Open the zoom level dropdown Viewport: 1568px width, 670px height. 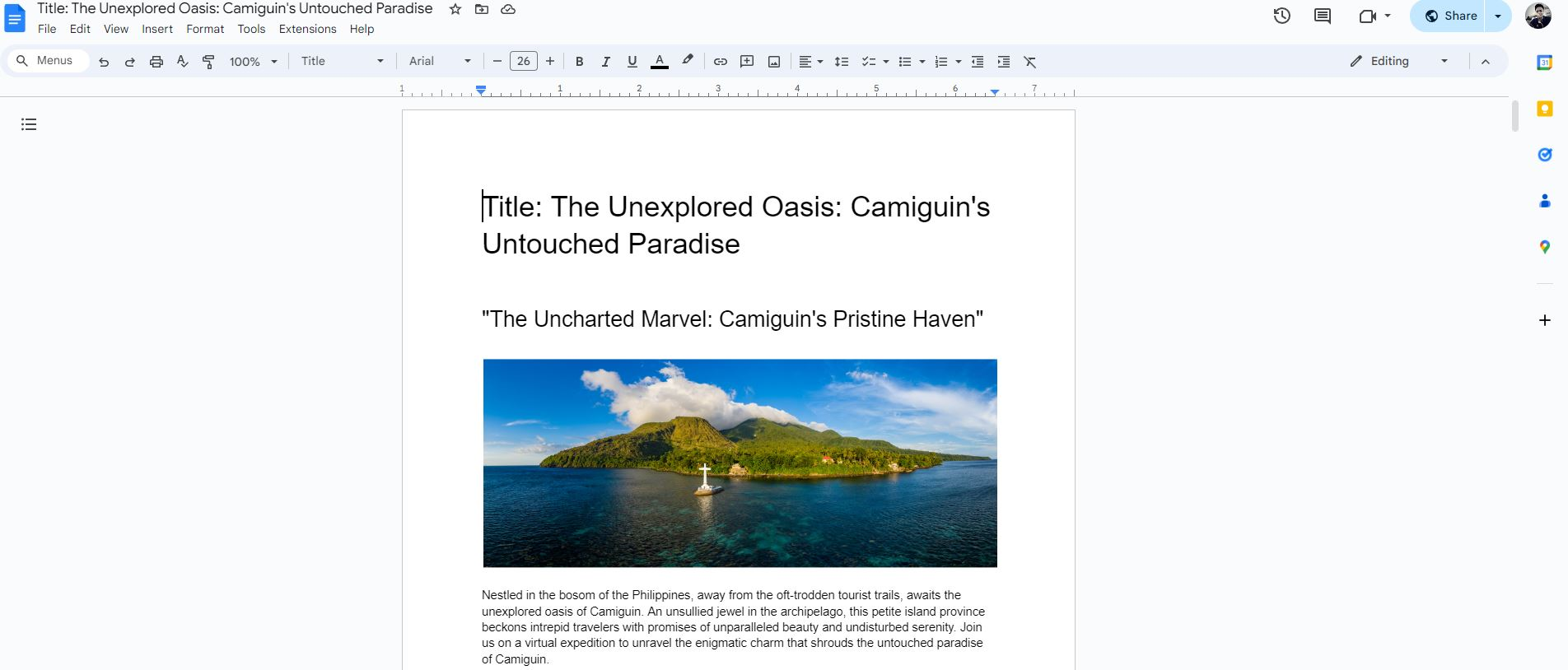point(253,62)
